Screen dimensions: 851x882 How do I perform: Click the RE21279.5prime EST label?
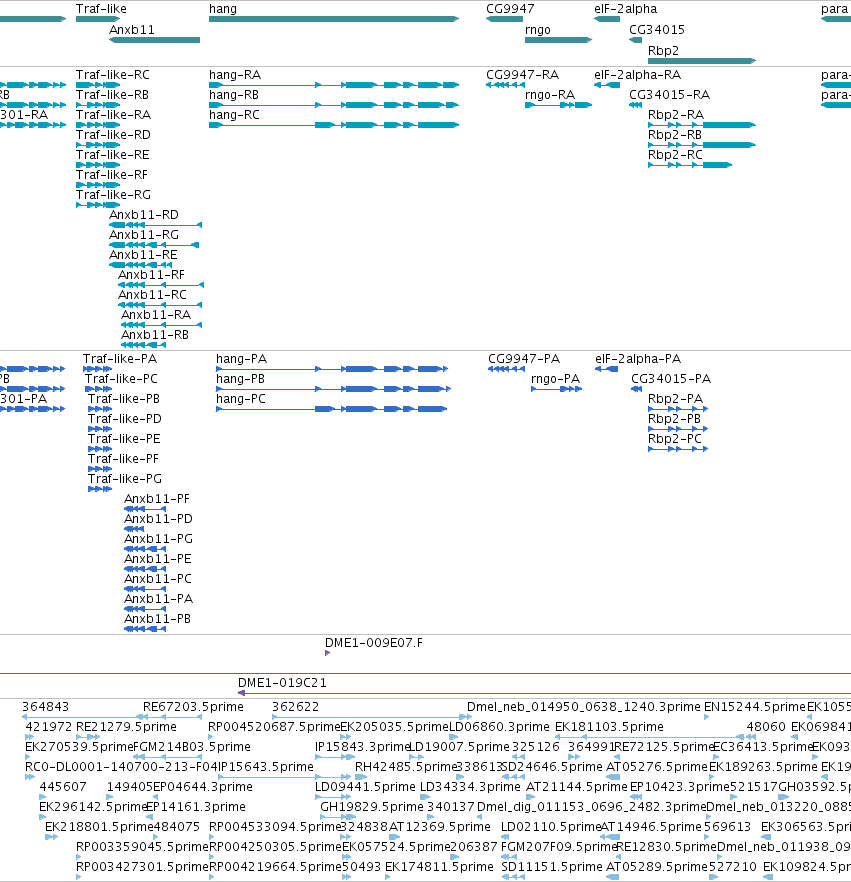click(126, 727)
